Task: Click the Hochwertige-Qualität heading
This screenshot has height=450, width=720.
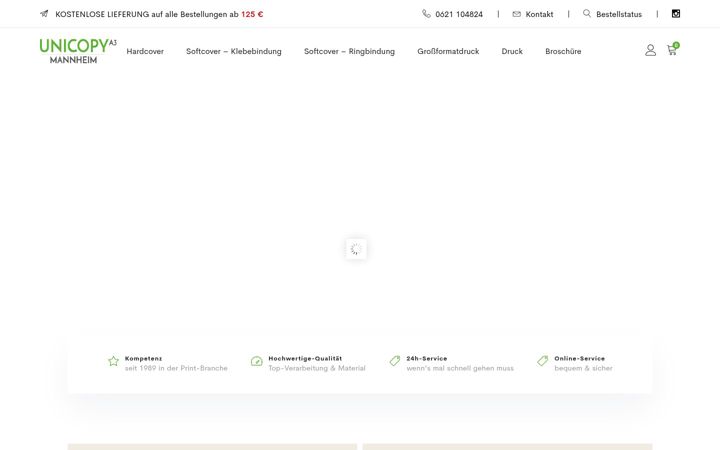Action: (x=305, y=358)
